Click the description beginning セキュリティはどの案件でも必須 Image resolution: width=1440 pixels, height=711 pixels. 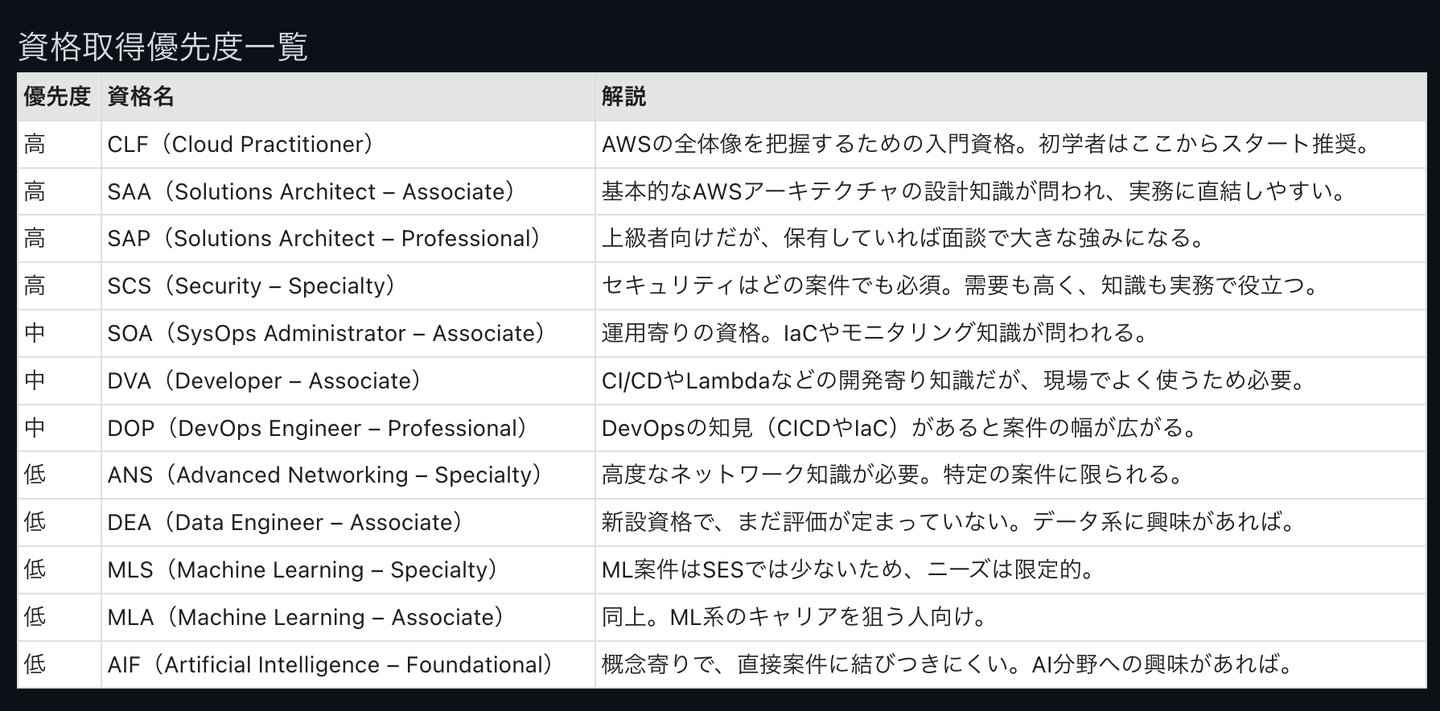[960, 286]
